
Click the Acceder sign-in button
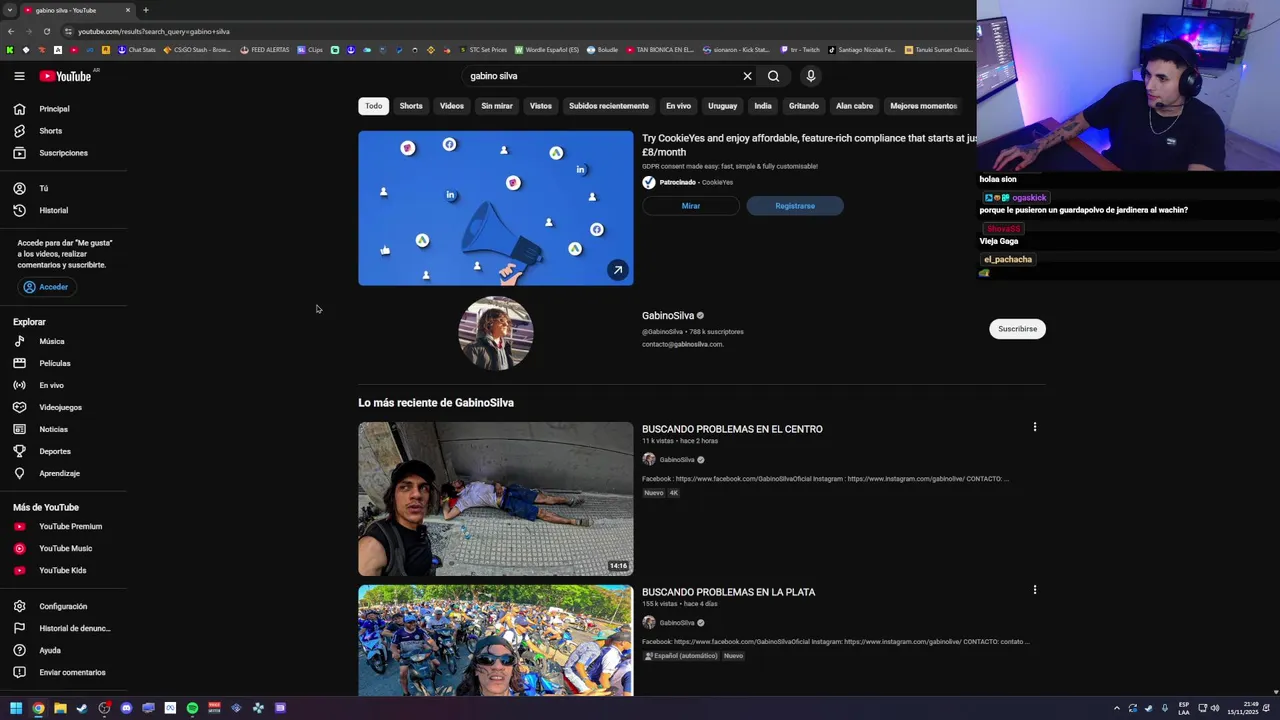click(x=46, y=287)
